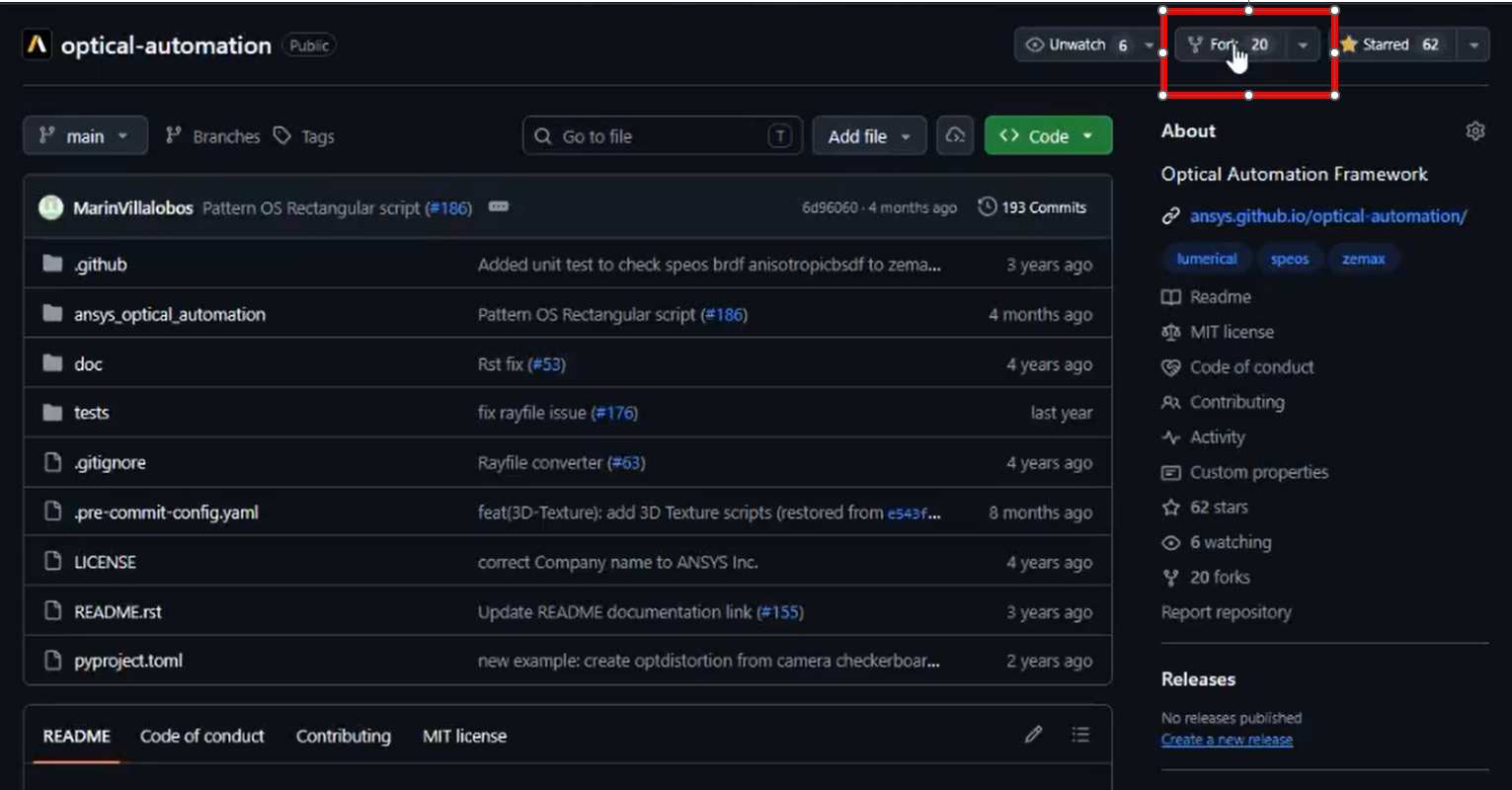Switch to the README tab
The width and height of the screenshot is (1512, 790).
point(76,736)
